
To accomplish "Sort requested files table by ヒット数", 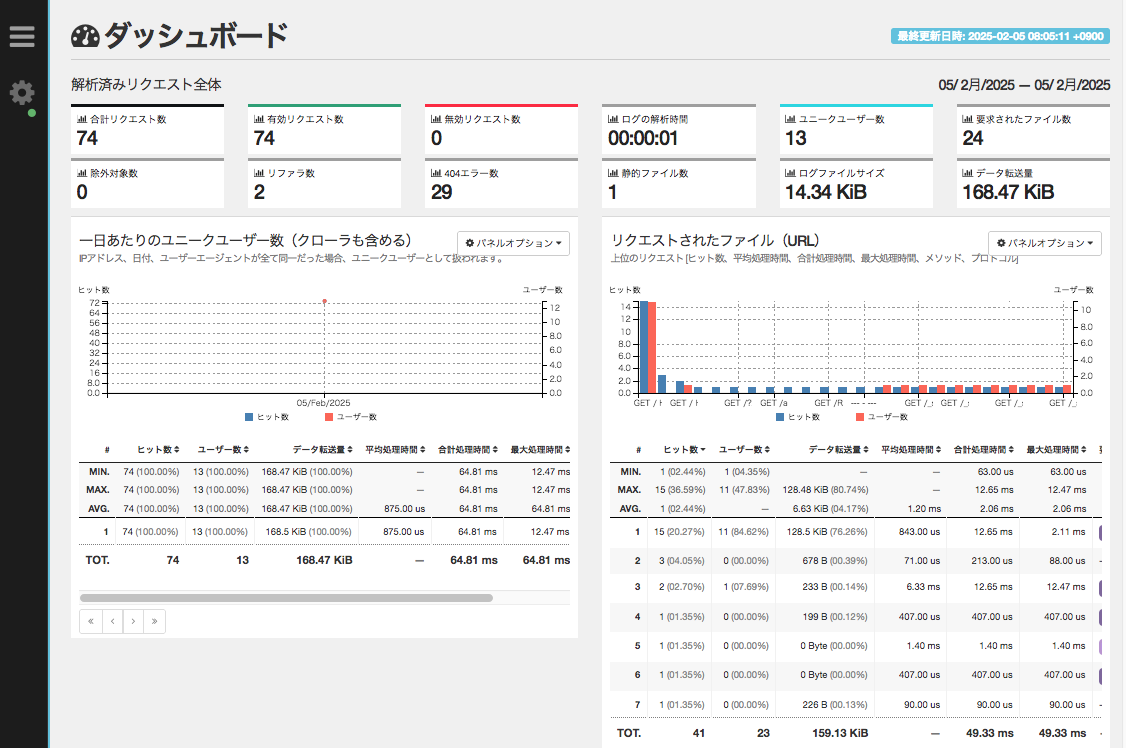I will (x=684, y=450).
